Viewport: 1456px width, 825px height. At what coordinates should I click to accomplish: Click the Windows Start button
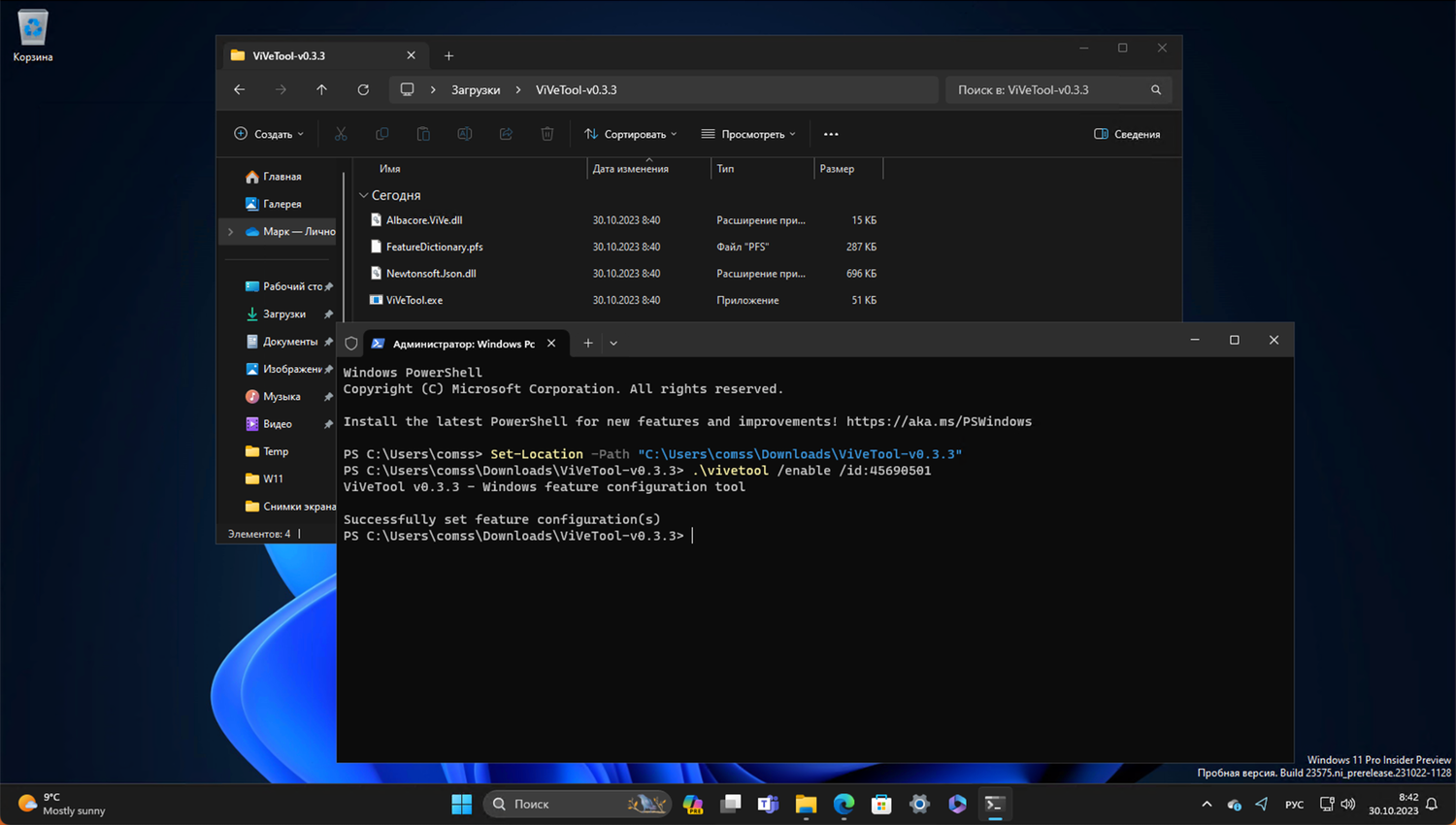point(461,804)
